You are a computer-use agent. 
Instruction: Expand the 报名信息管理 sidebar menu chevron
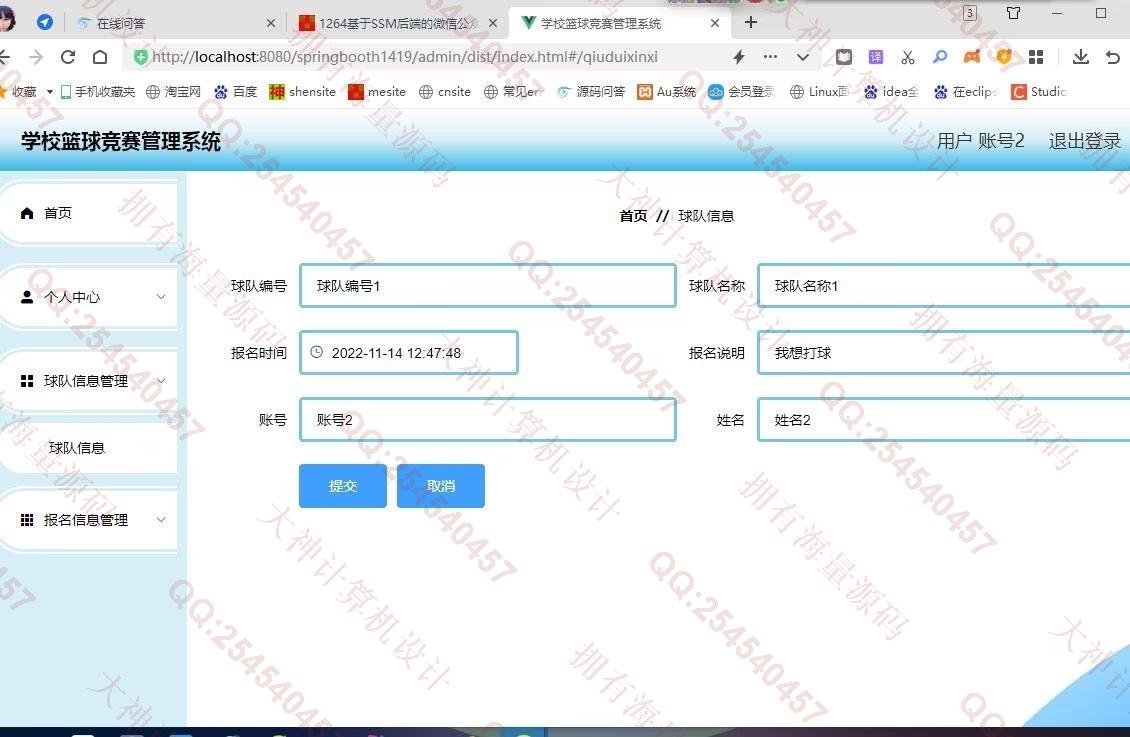[161, 519]
